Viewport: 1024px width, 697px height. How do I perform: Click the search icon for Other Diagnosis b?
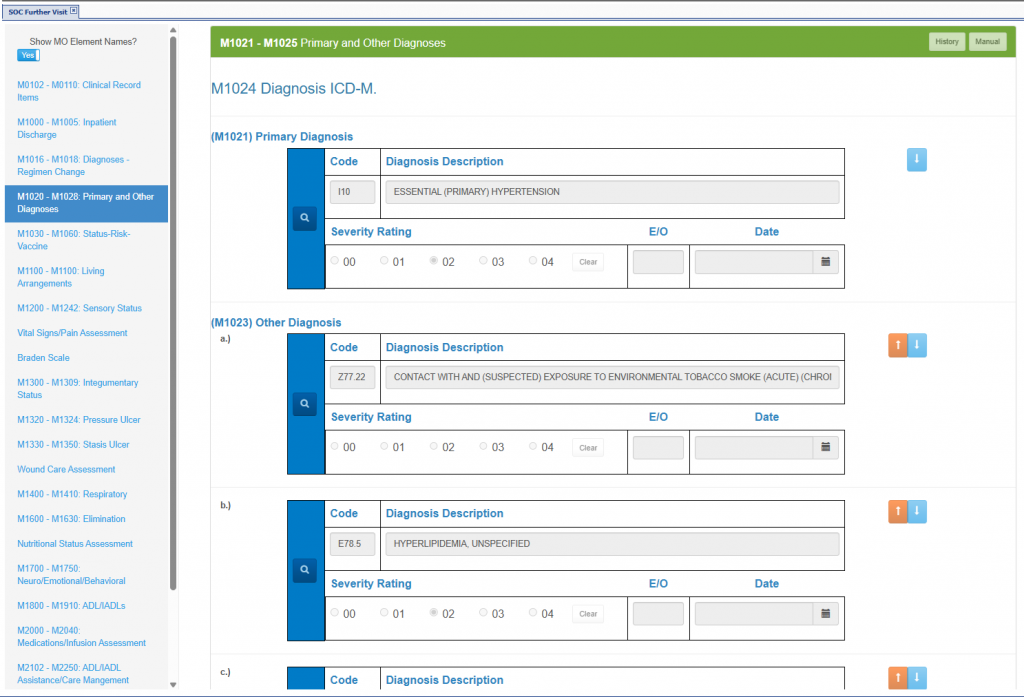click(x=305, y=570)
